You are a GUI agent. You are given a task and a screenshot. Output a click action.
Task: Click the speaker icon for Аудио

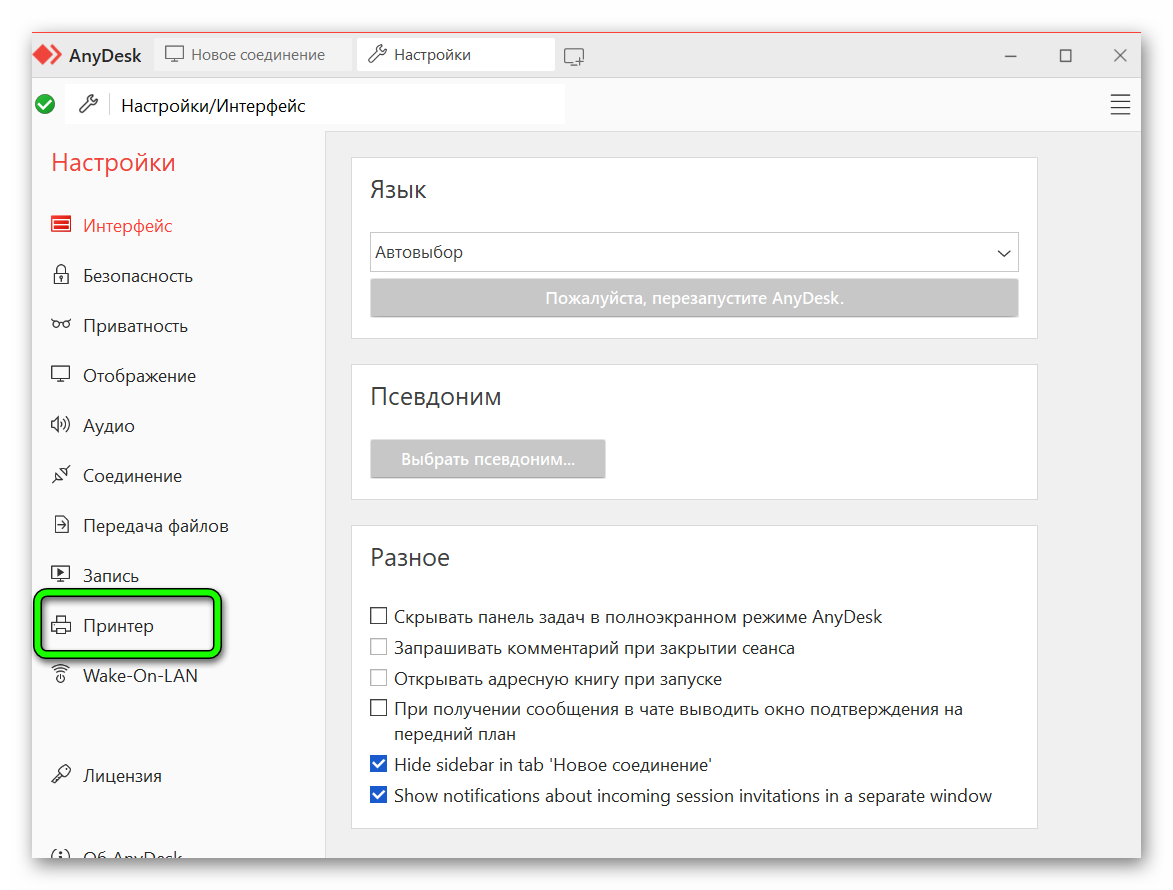[61, 425]
